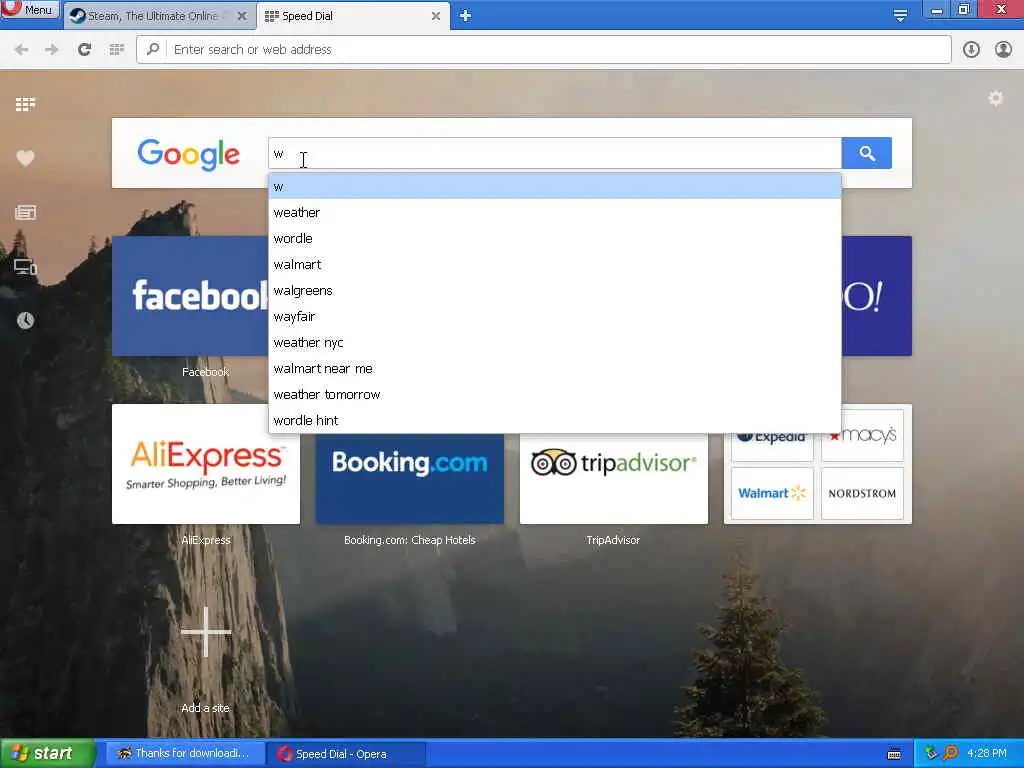Screen dimensions: 1024x768
Task: Choose the 'walmart near me' suggestion
Action: 554,369
